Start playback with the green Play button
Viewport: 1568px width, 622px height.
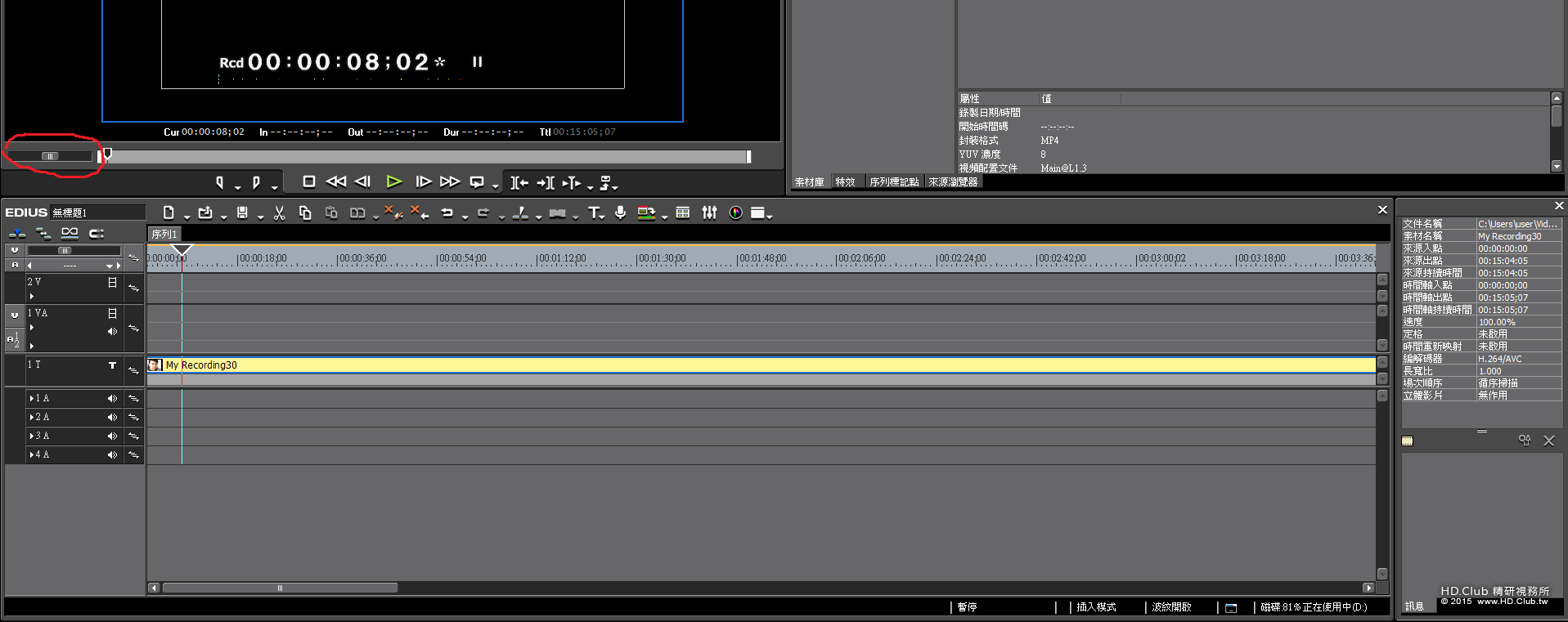click(393, 181)
